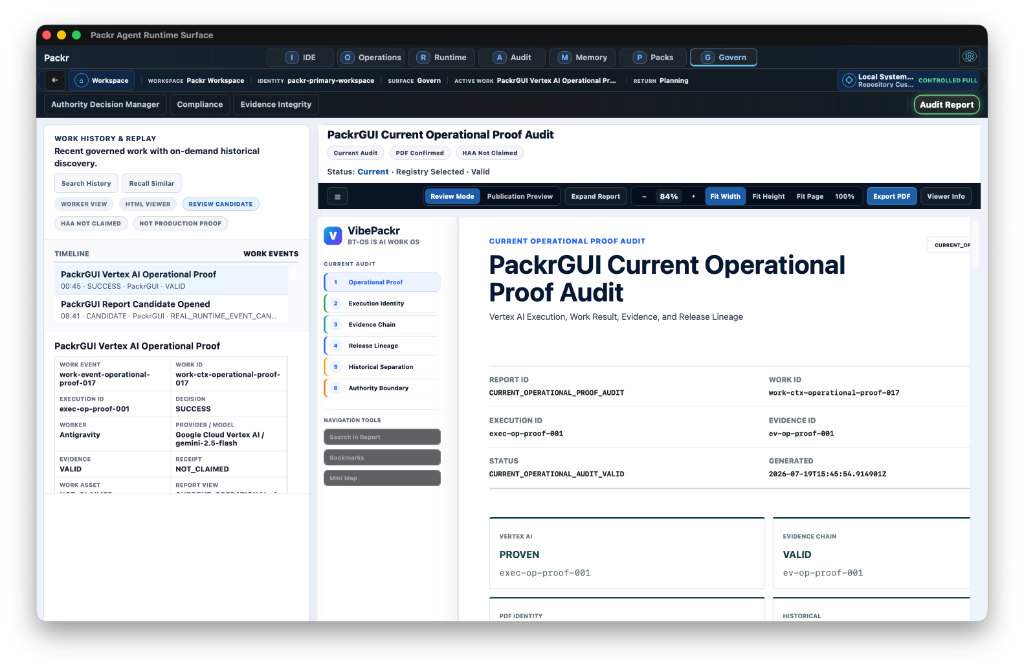Open Mini Map navigation tool
Screen dimensions: 1024x669
(x=382, y=478)
